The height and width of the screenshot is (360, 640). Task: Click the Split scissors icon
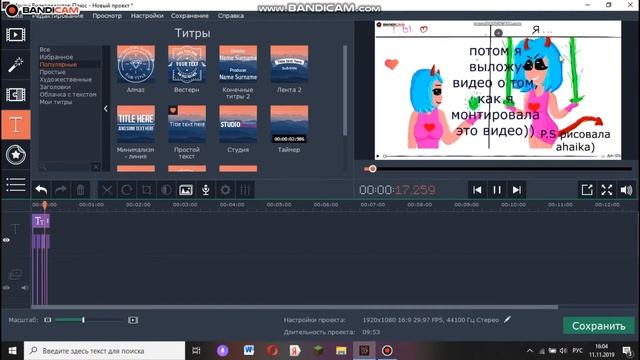point(107,190)
